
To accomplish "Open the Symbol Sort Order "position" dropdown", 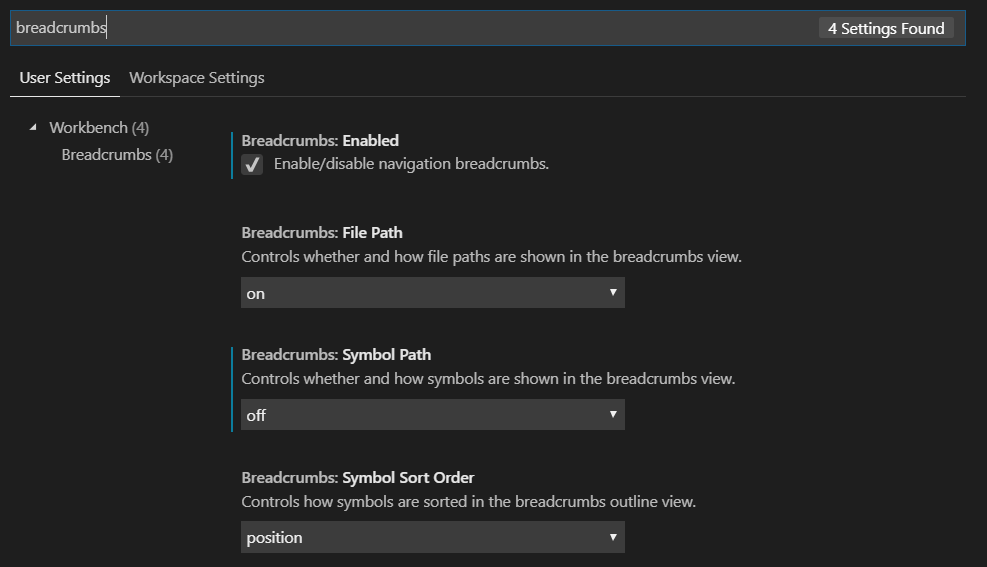I will click(432, 537).
